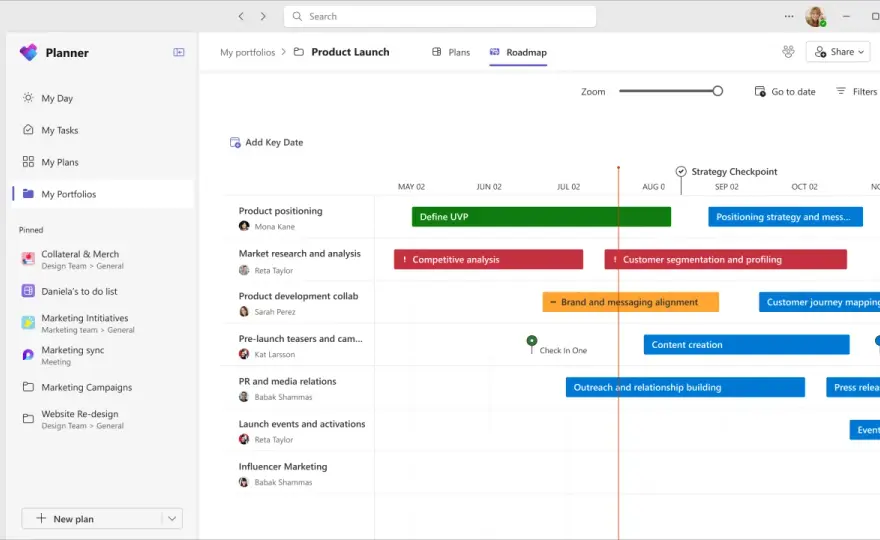
Task: Click Mona Kane's avatar
Action: 244,226
